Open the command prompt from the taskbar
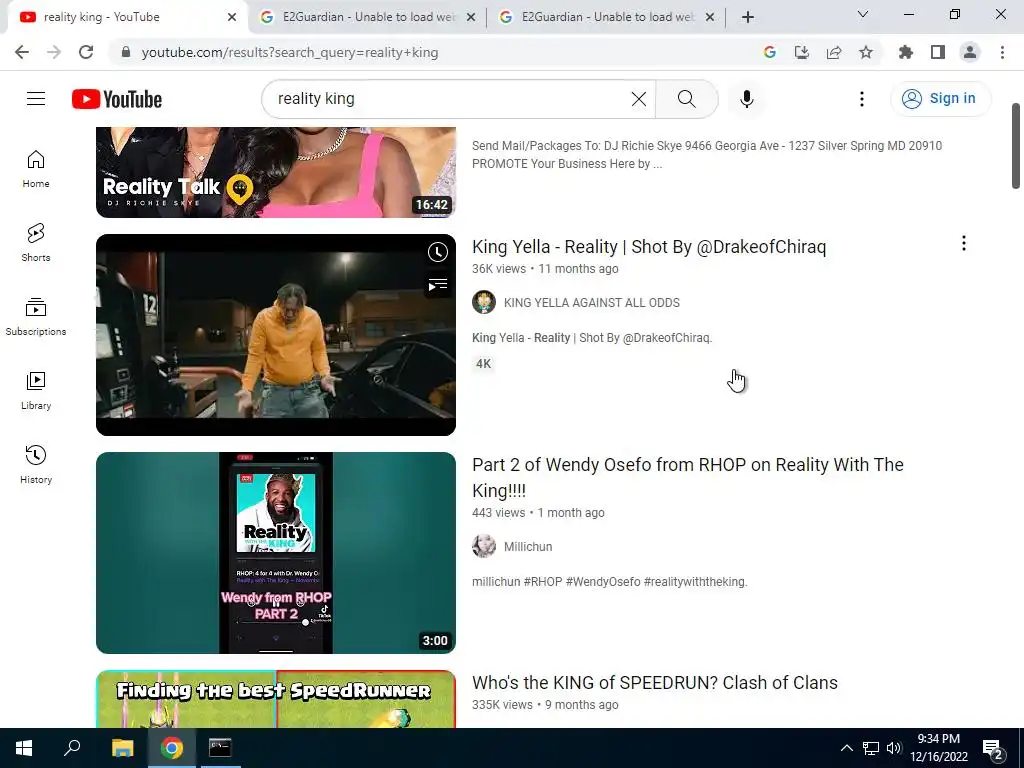The image size is (1024, 768). (220, 748)
